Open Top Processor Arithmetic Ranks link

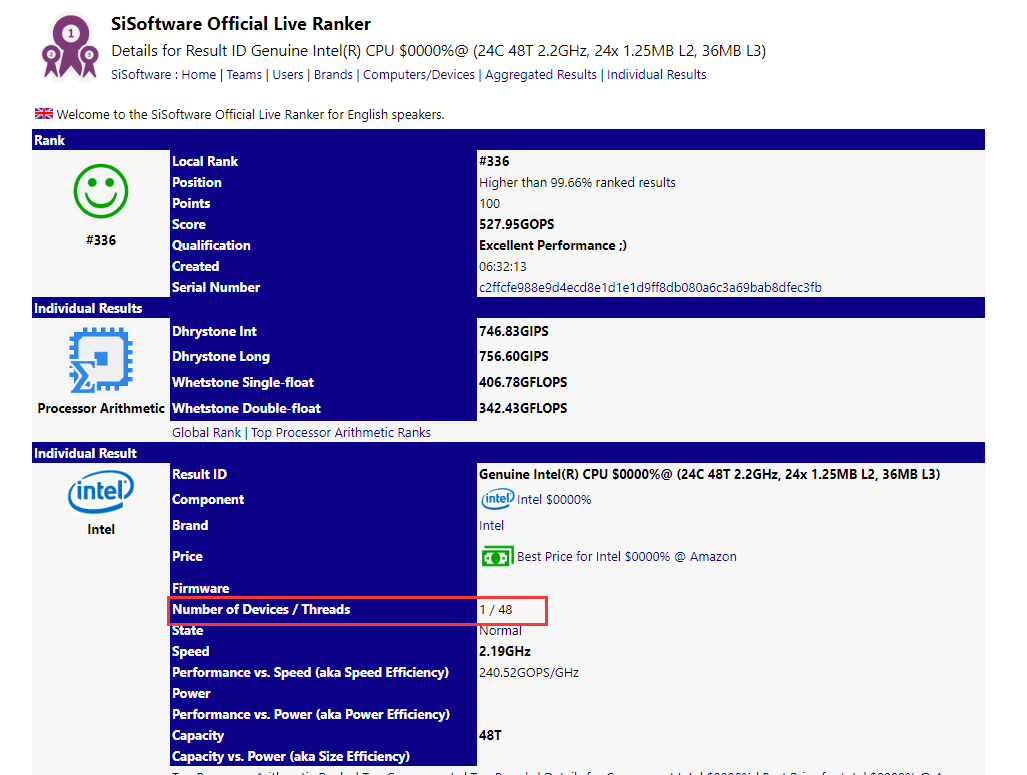[341, 432]
